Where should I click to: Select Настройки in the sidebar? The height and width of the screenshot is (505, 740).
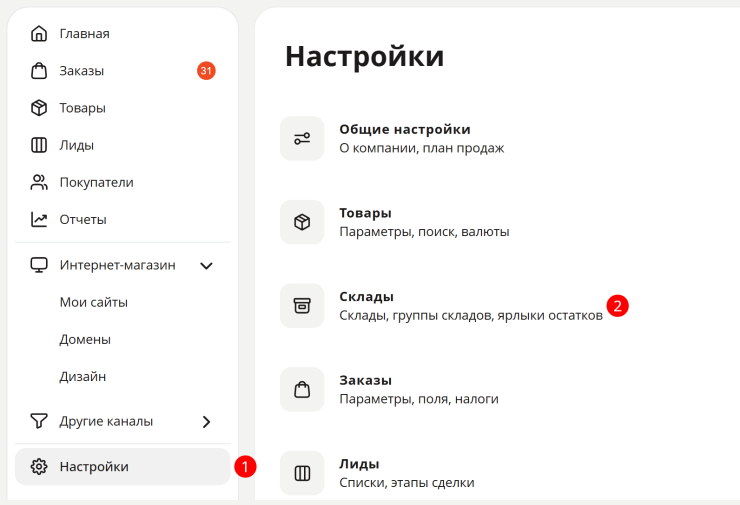coord(123,467)
